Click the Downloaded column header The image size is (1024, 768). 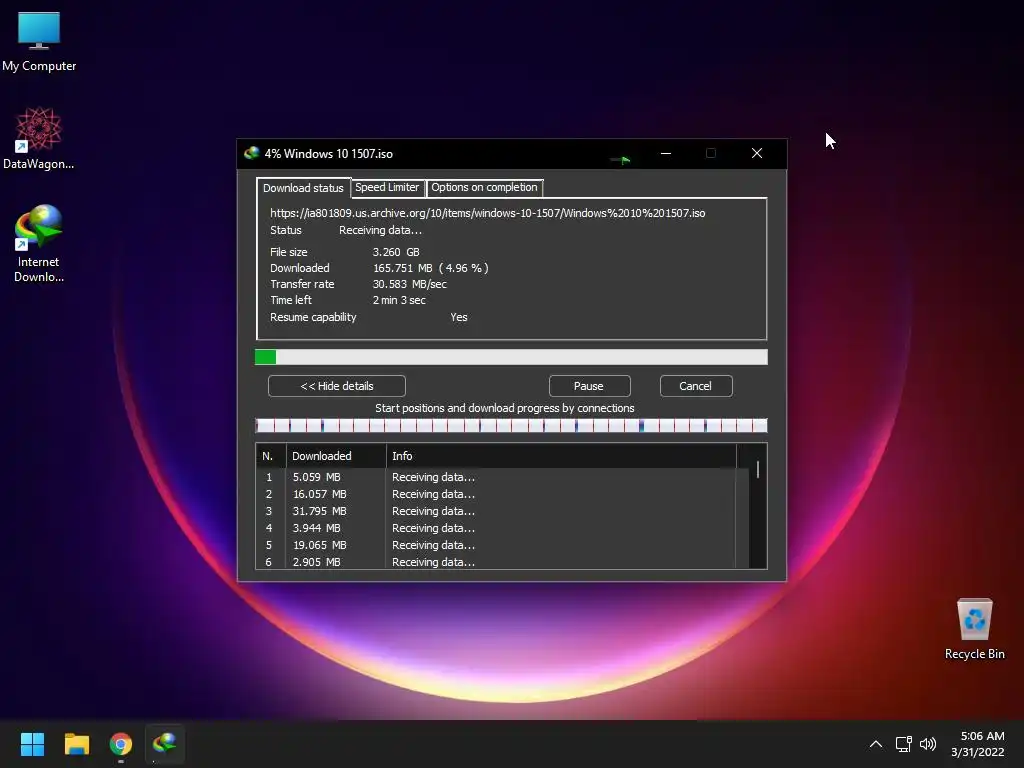(x=336, y=456)
